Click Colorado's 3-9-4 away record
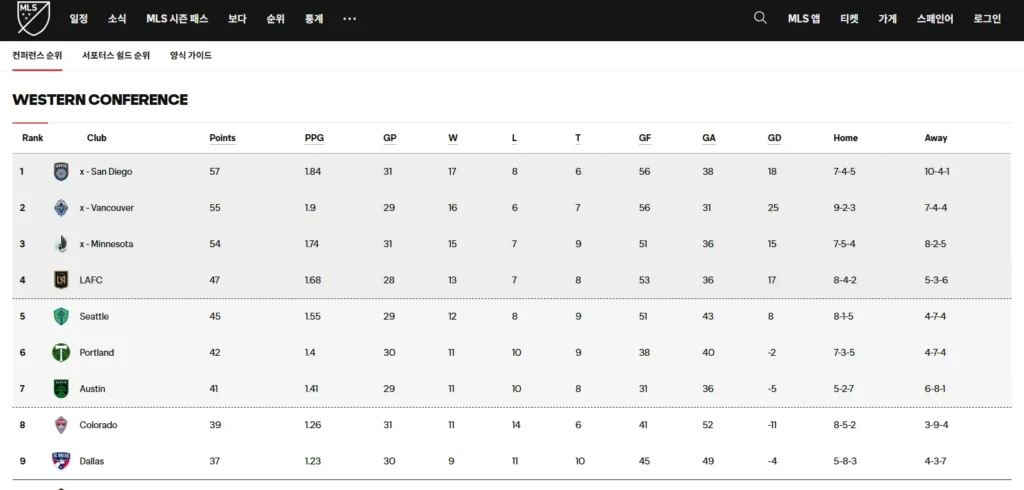Viewport: 1024px width, 490px height. tap(936, 425)
